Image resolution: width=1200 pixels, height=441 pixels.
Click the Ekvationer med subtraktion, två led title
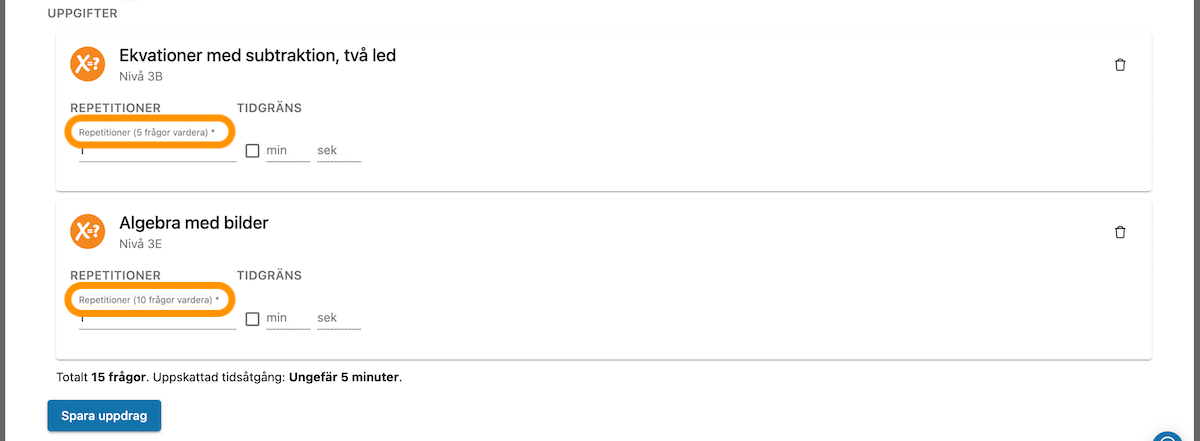(x=258, y=55)
